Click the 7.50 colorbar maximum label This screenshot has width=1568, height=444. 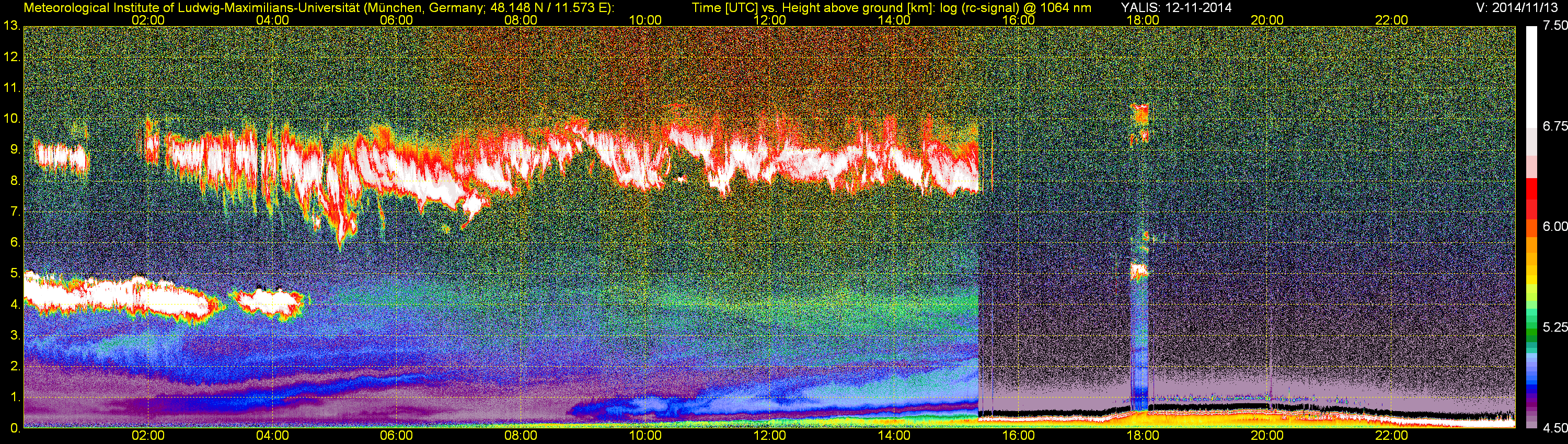(x=1554, y=26)
